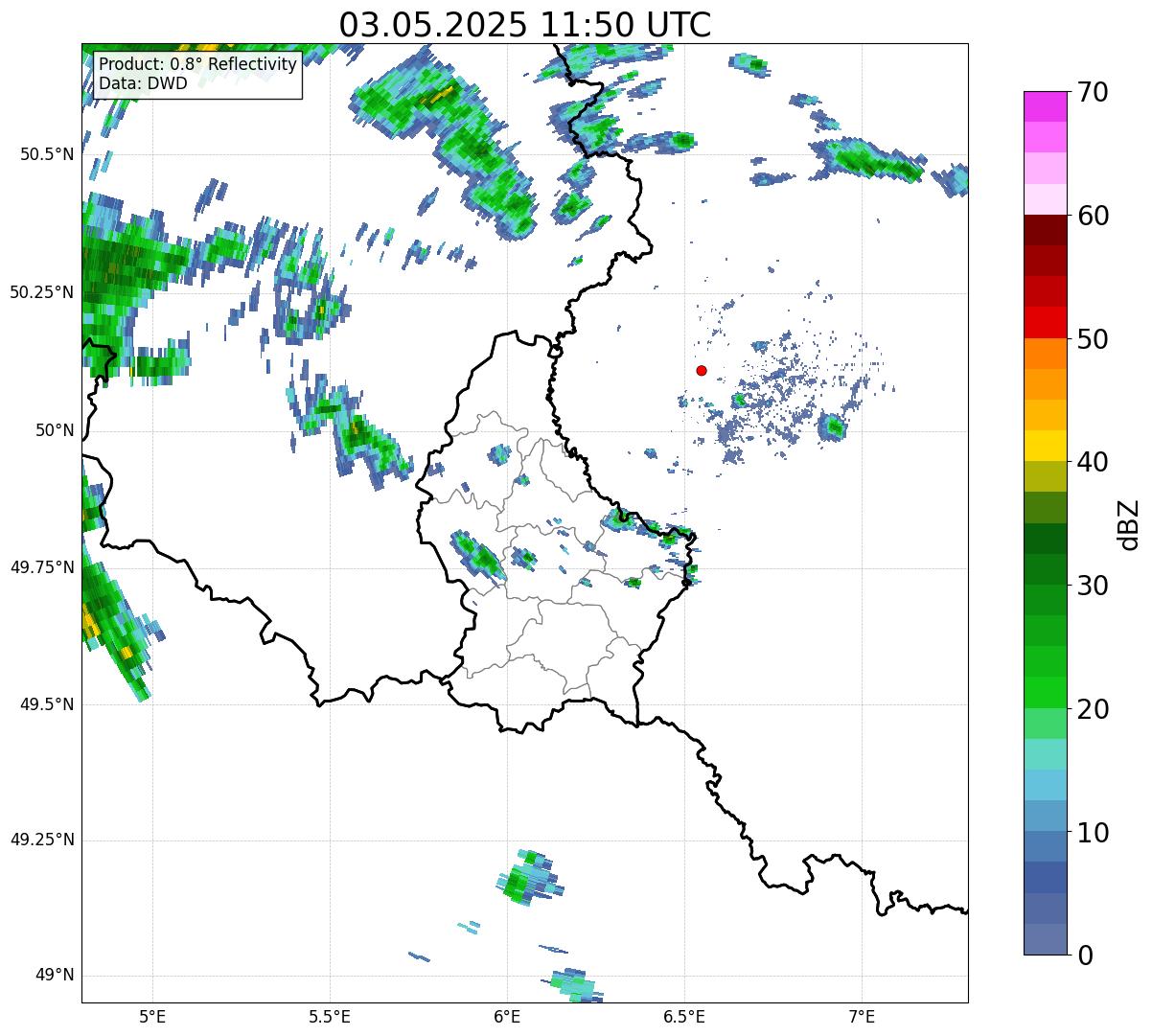This screenshot has width=1152, height=1036.
Task: Click the latitude label 49.25°N
Action: pyautogui.click(x=42, y=840)
